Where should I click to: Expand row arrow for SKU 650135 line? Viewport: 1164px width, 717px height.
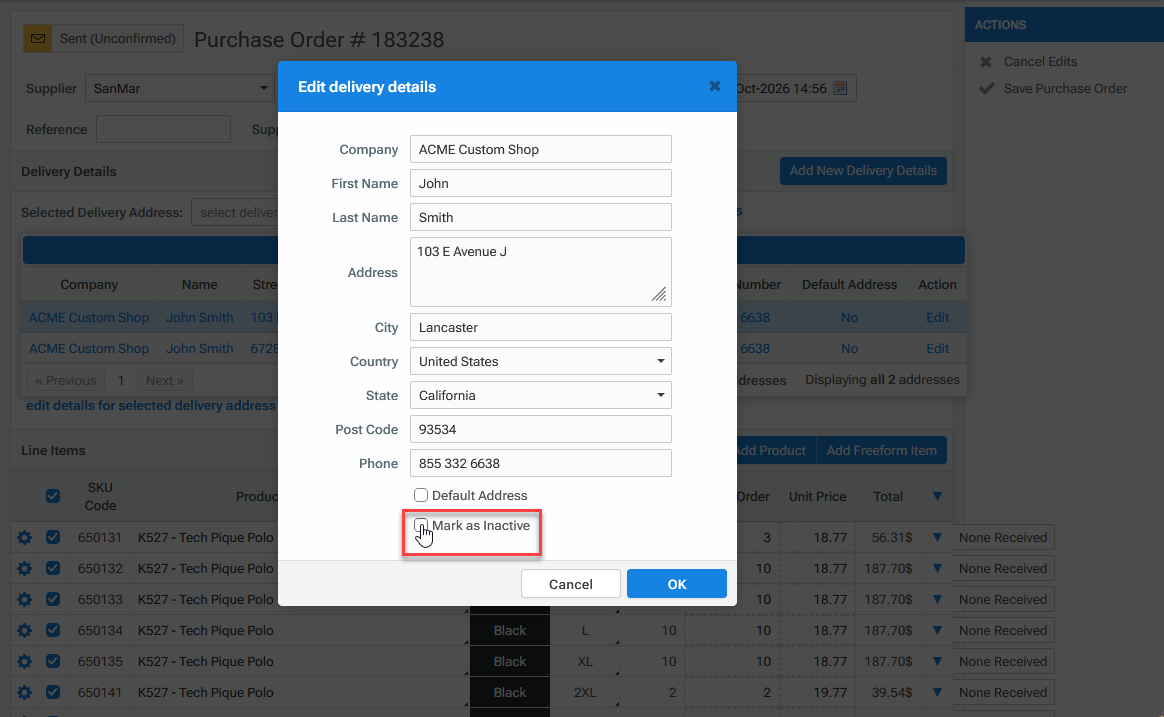coord(937,661)
